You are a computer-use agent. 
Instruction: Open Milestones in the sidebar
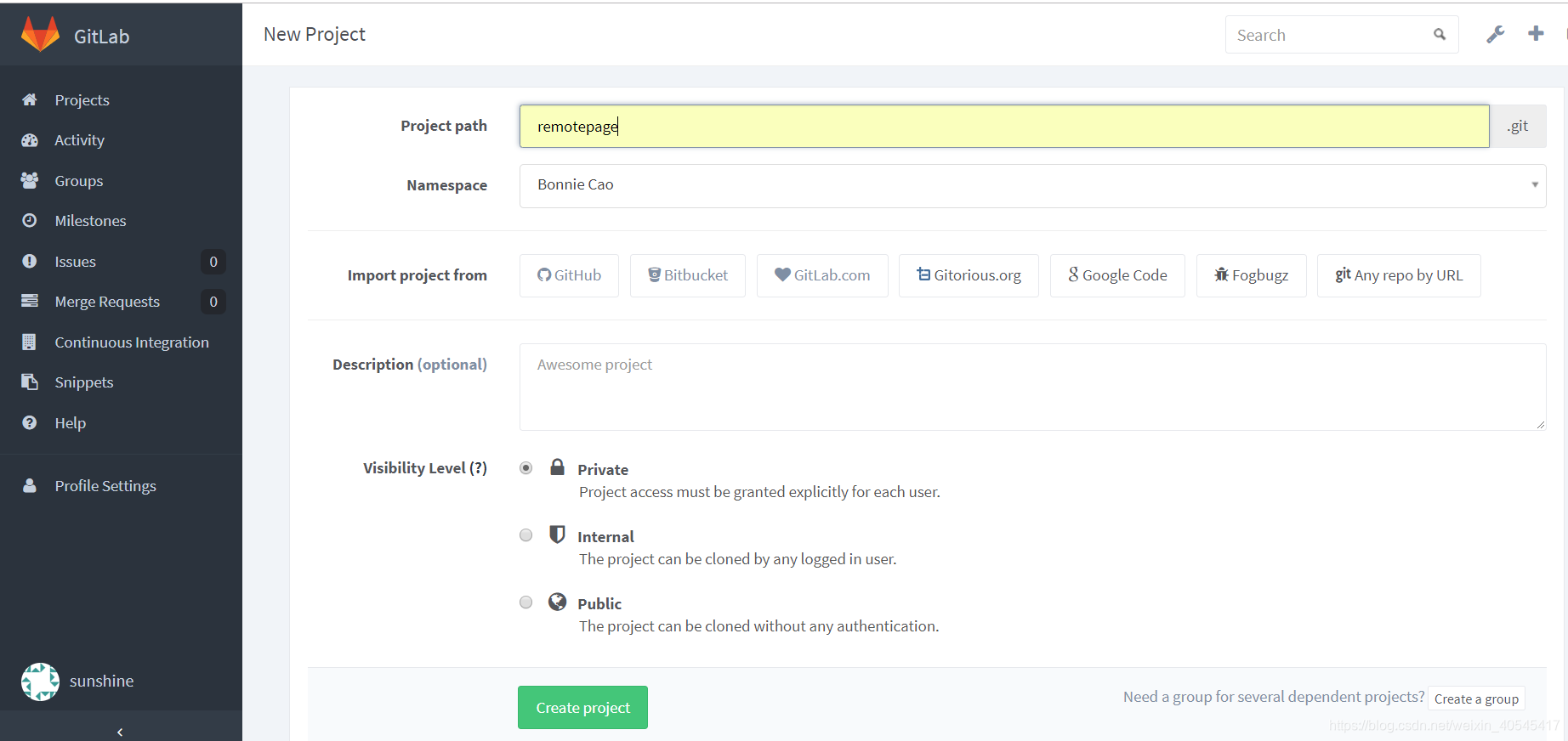[x=90, y=221]
